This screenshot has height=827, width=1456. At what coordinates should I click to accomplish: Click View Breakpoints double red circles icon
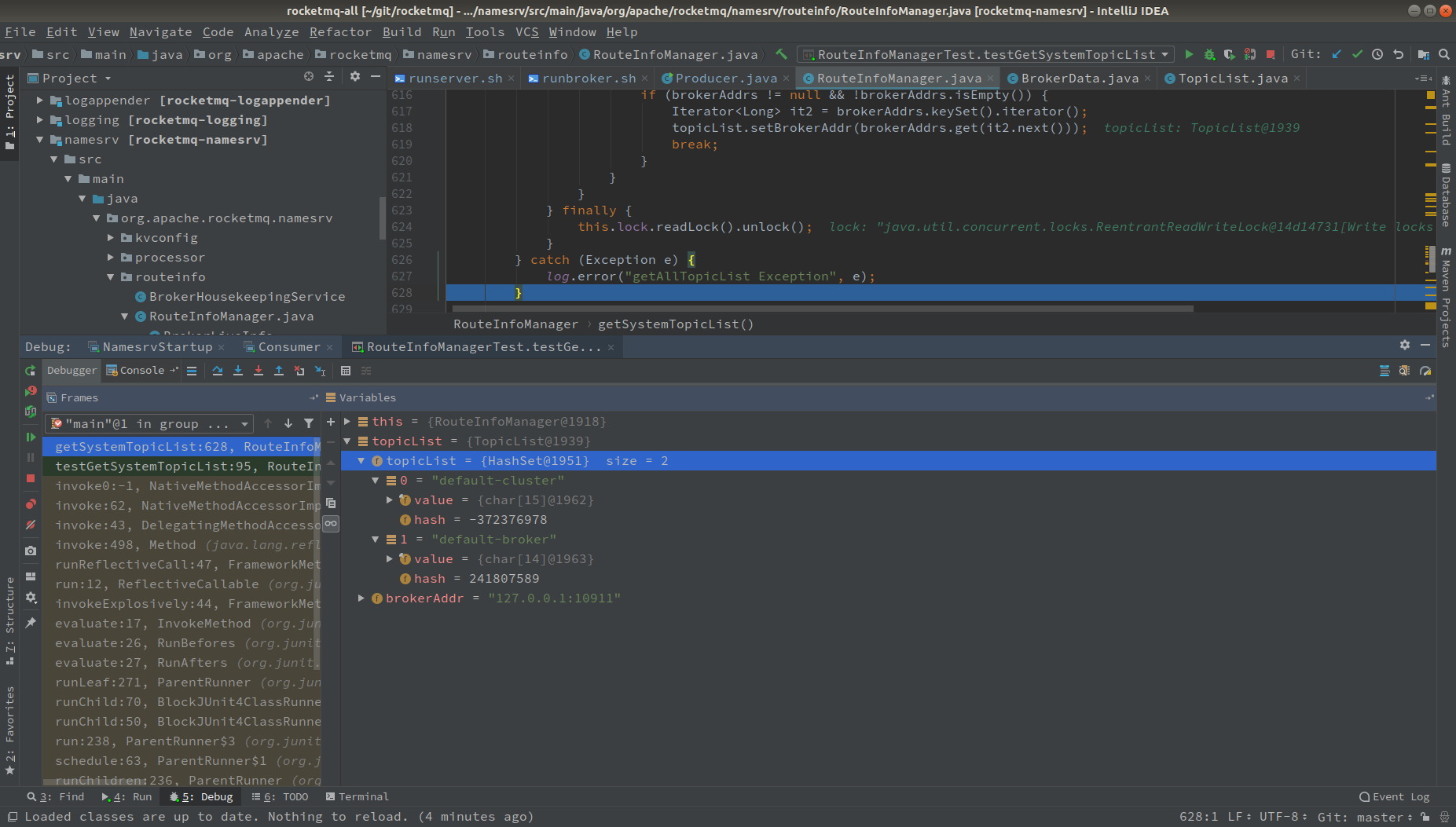click(x=31, y=503)
